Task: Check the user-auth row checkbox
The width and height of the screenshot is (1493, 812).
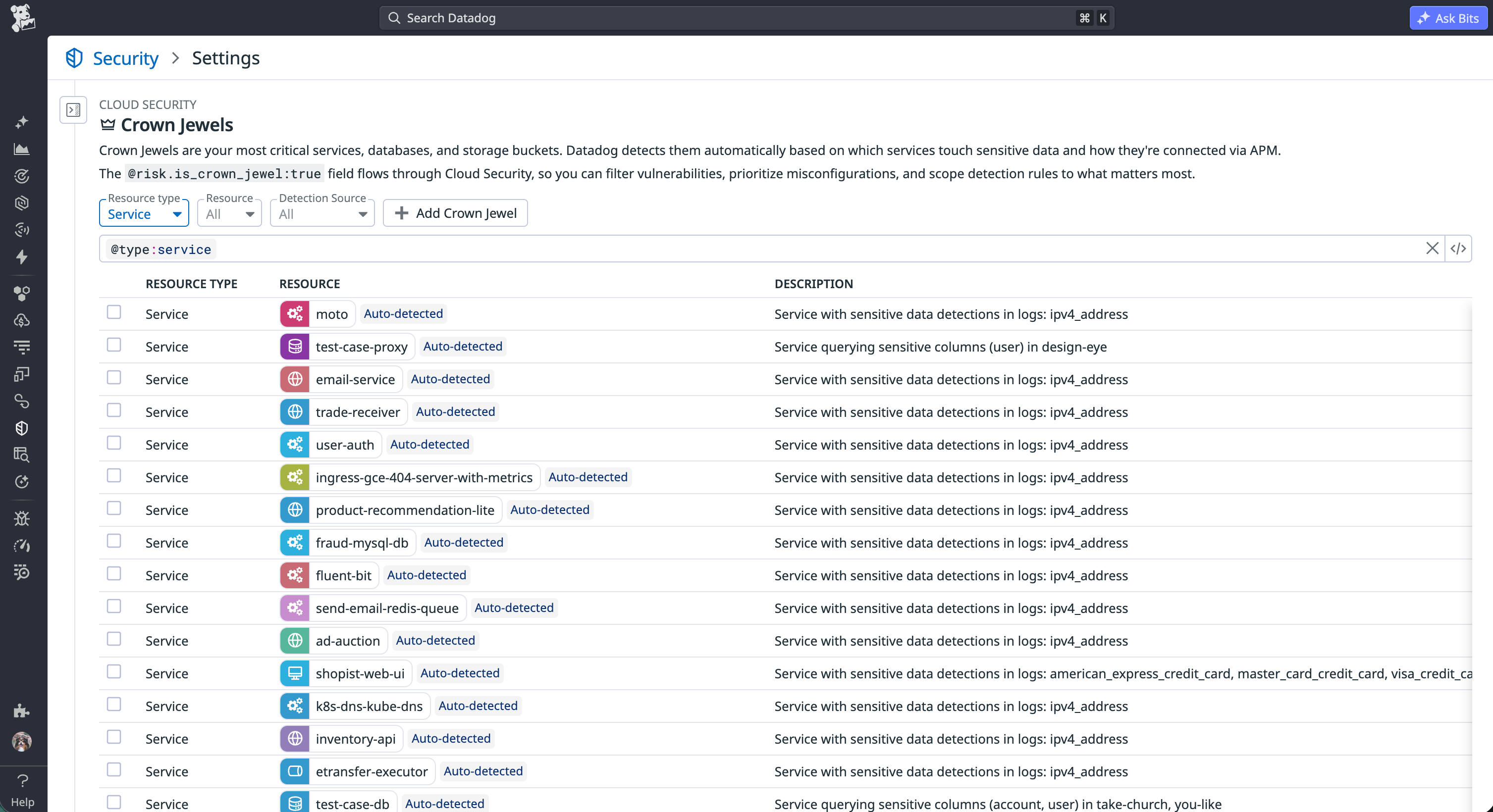Action: click(114, 443)
